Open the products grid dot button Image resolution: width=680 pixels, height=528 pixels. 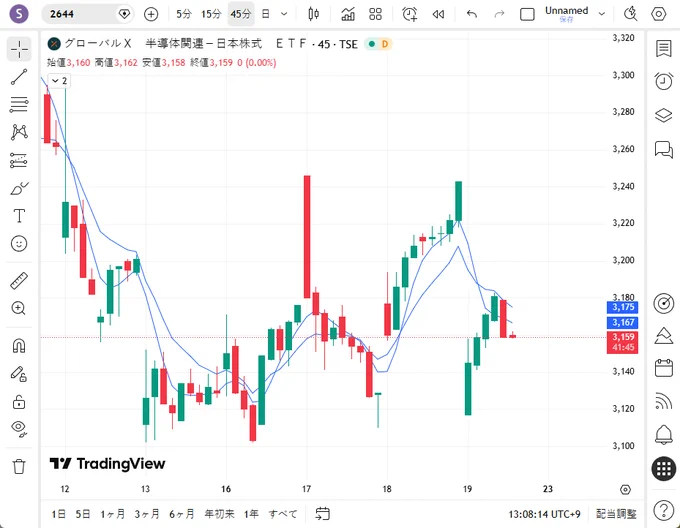(664, 469)
